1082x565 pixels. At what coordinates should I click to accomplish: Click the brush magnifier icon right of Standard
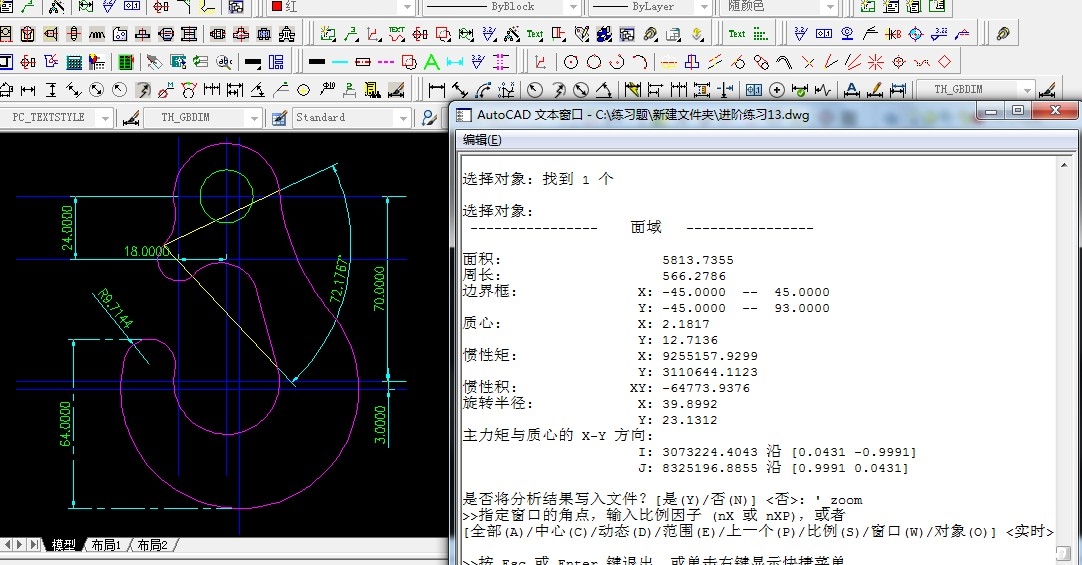429,118
